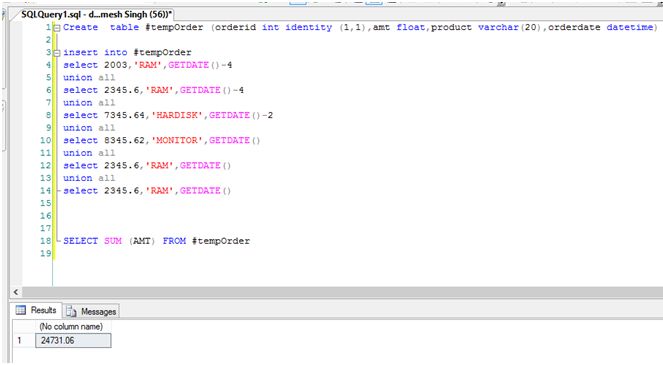
Task: Click 'union all' on line 9
Action: (89, 128)
